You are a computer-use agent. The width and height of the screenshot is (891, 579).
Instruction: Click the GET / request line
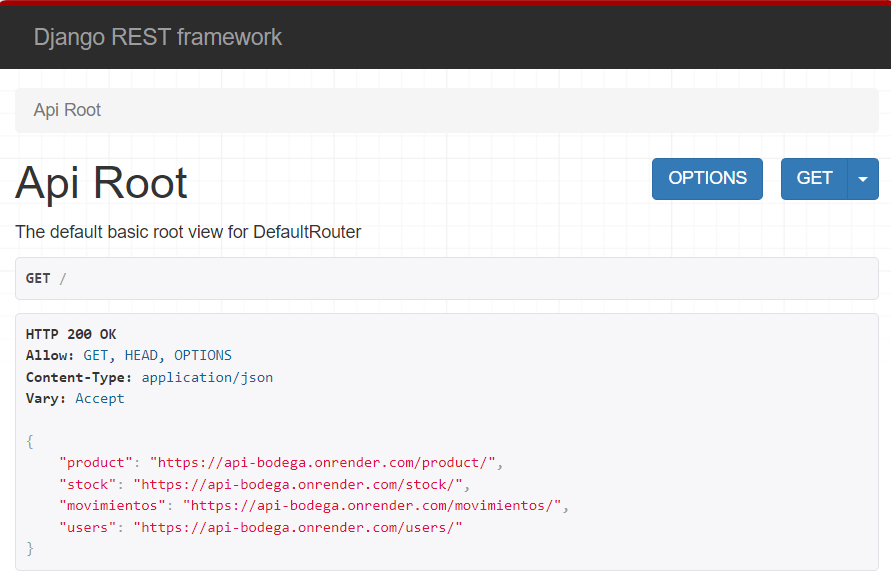pos(46,278)
